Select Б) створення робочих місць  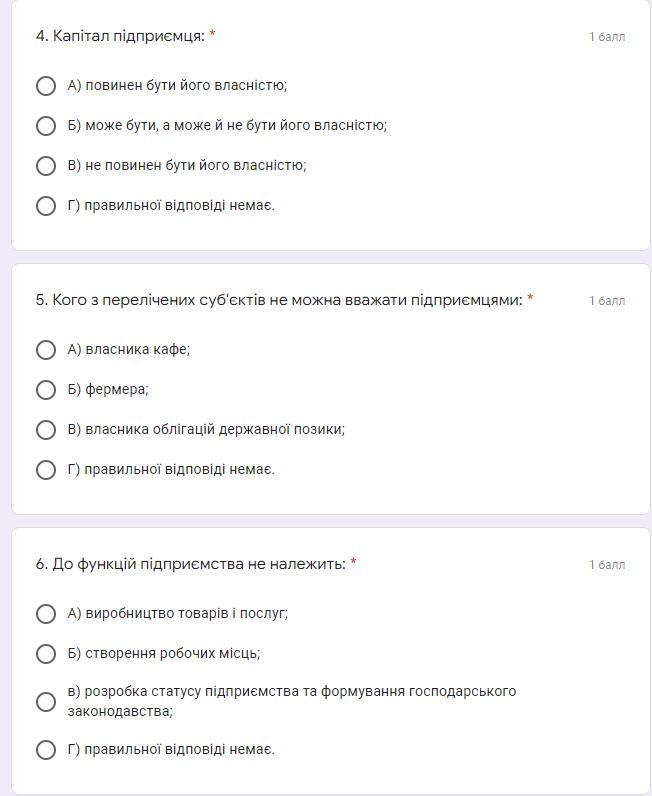coord(46,654)
